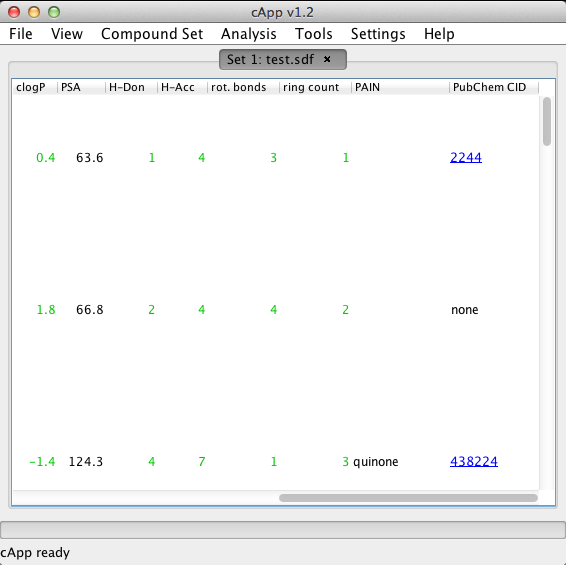Open the Settings menu
566x565 pixels.
click(378, 34)
